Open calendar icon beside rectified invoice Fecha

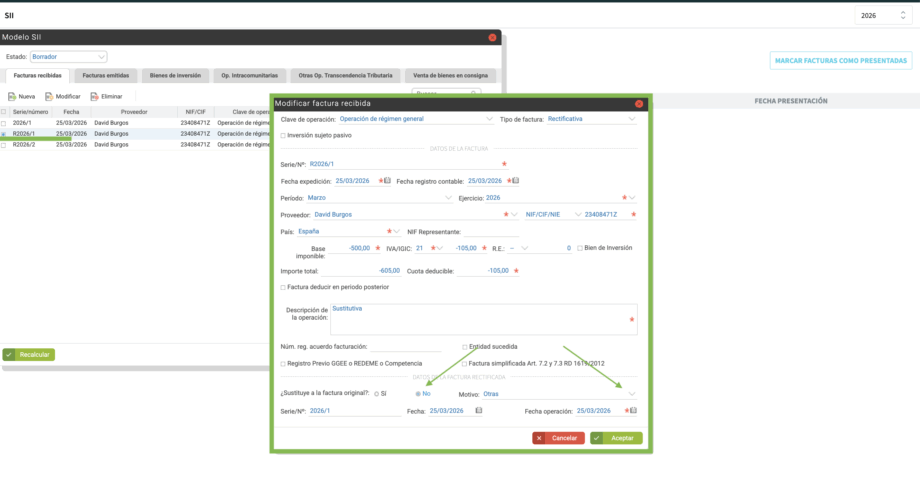[478, 410]
